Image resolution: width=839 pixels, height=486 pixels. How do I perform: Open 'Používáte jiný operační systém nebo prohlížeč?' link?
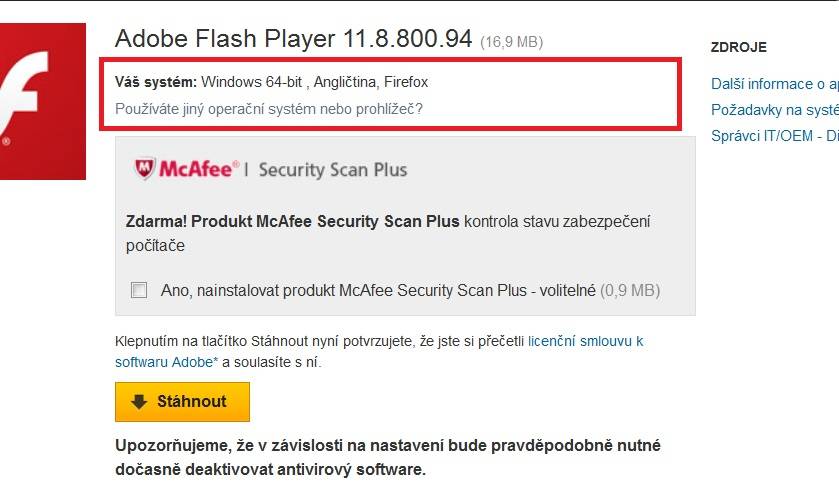coord(269,109)
